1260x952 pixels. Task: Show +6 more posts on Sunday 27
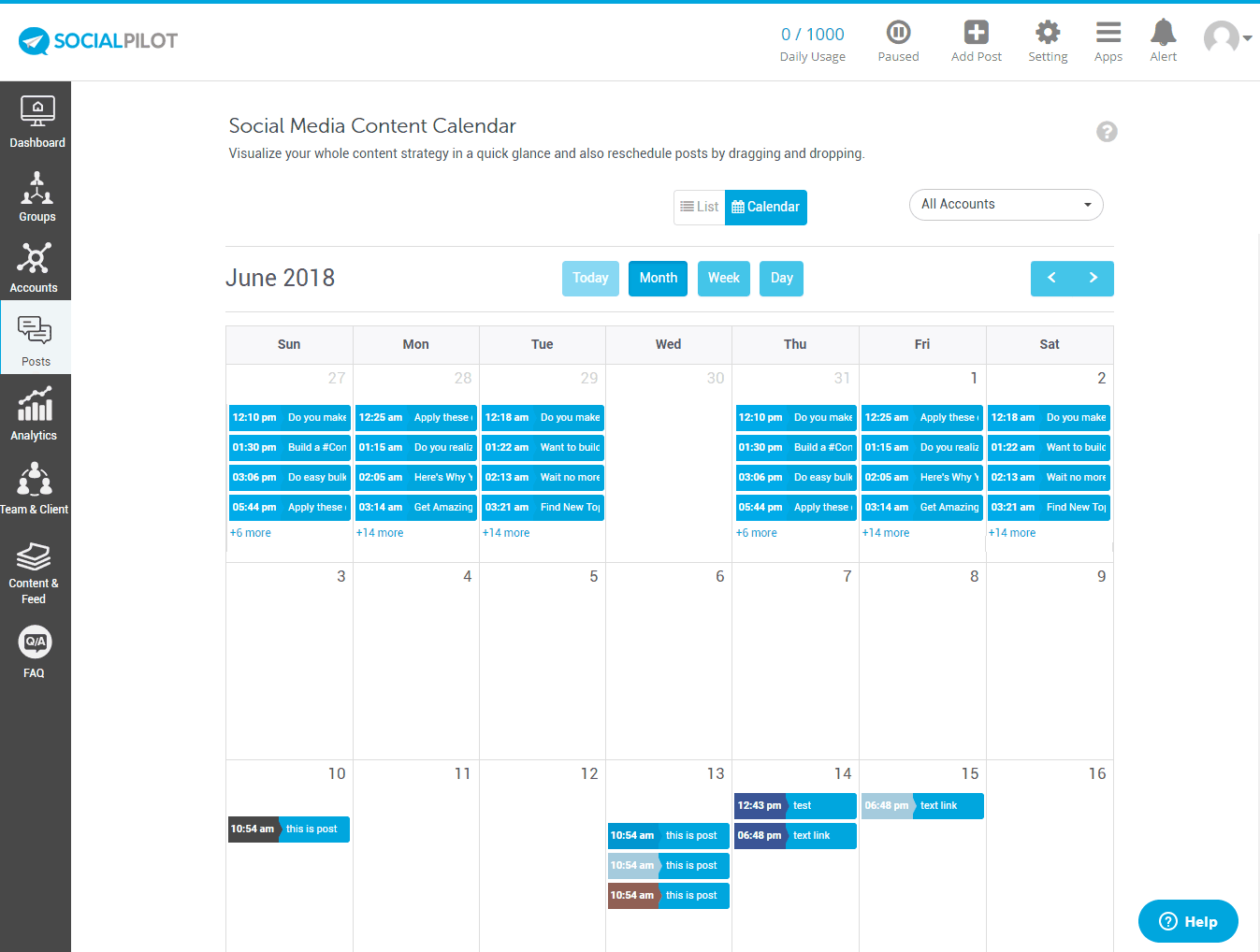coord(251,533)
